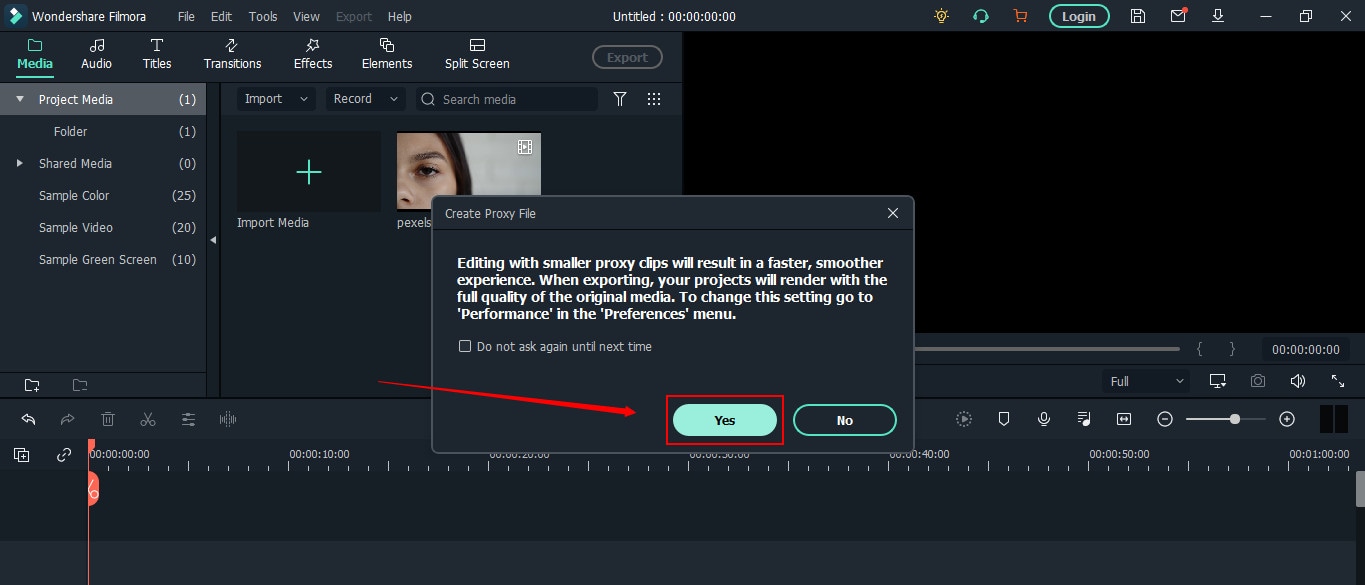Viewport: 1365px width, 585px height.
Task: Close the Create Proxy File dialog
Action: pos(893,213)
